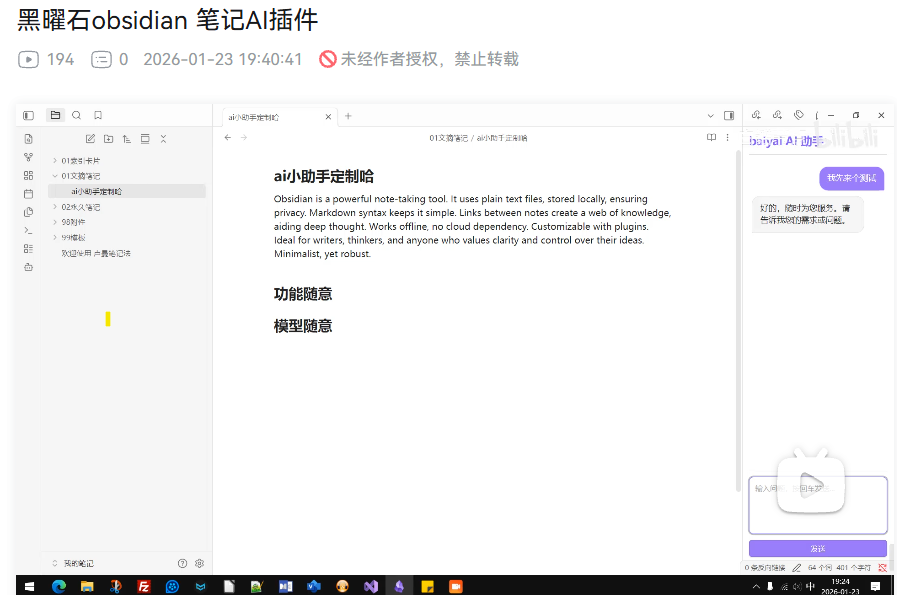Open the AI robot icon in ribbon
The image size is (897, 595).
tap(28, 267)
